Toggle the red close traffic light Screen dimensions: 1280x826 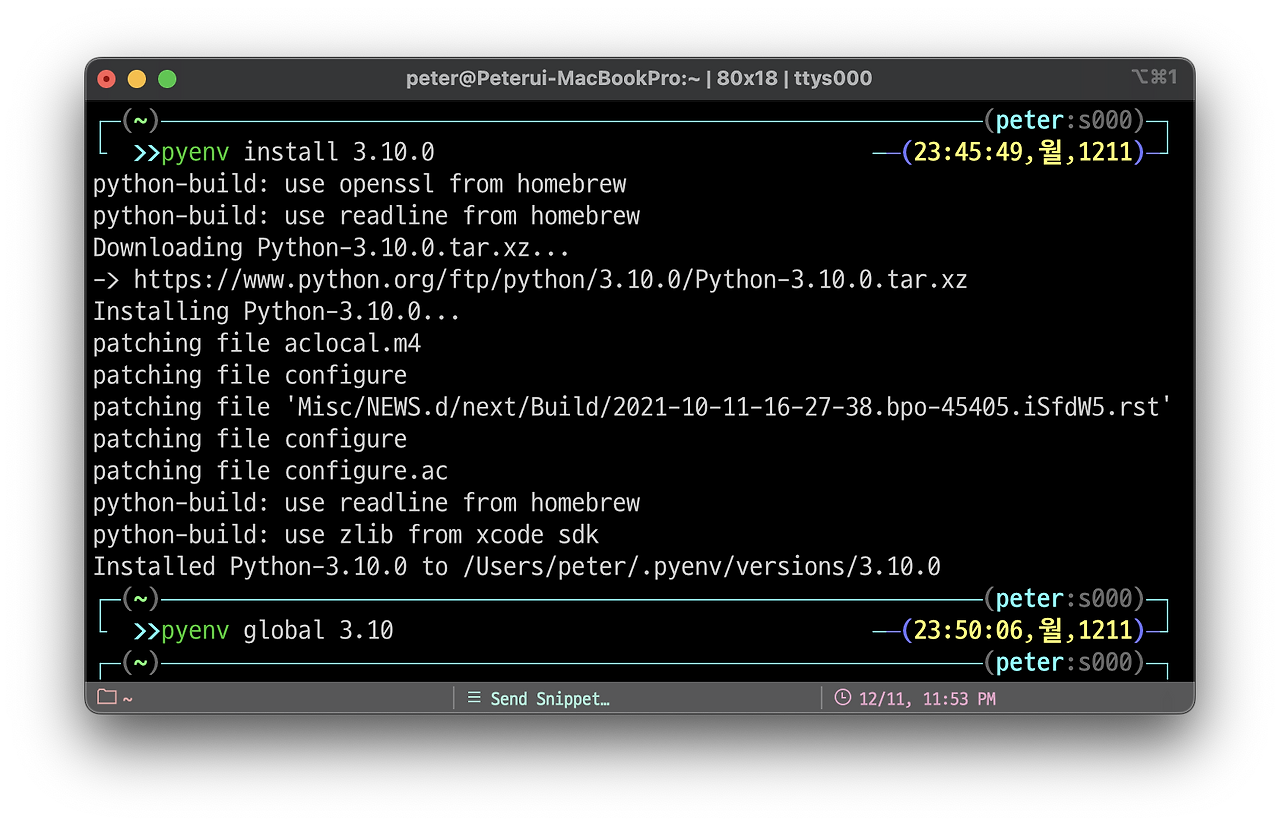106,78
